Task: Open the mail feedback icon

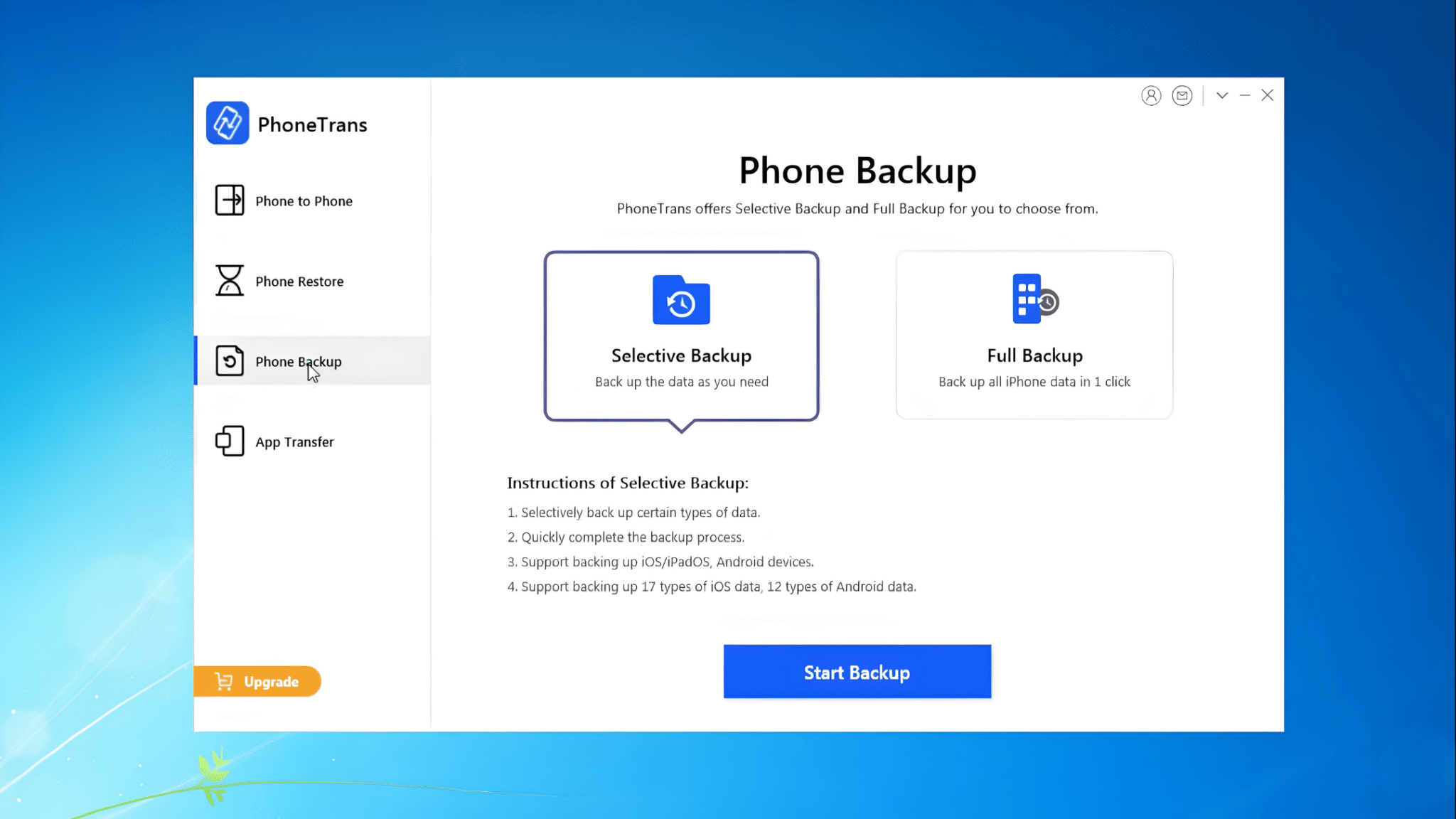Action: pos(1182,95)
